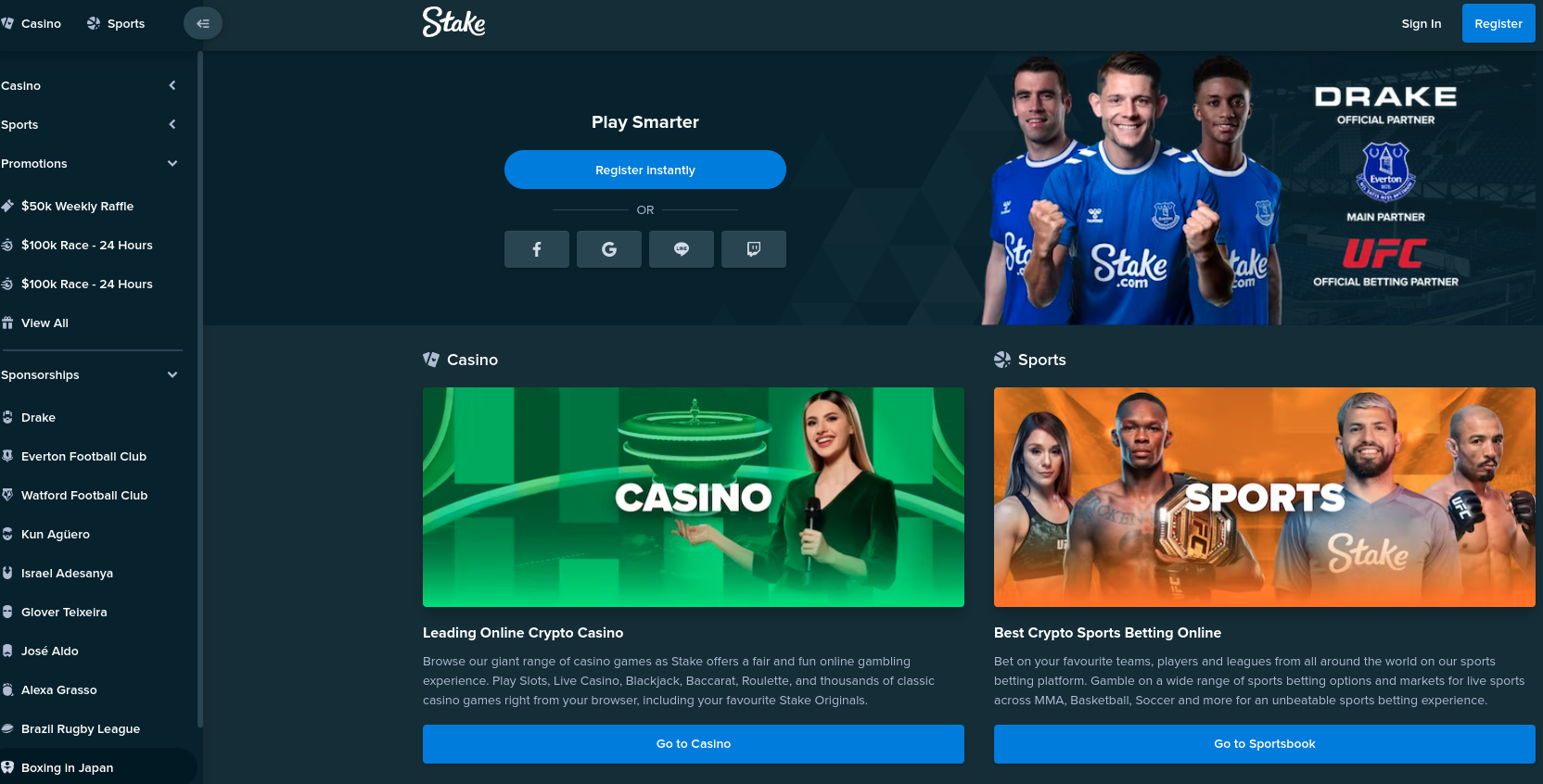Switch to the Casino top tab
The image size is (1543, 784).
pos(32,23)
